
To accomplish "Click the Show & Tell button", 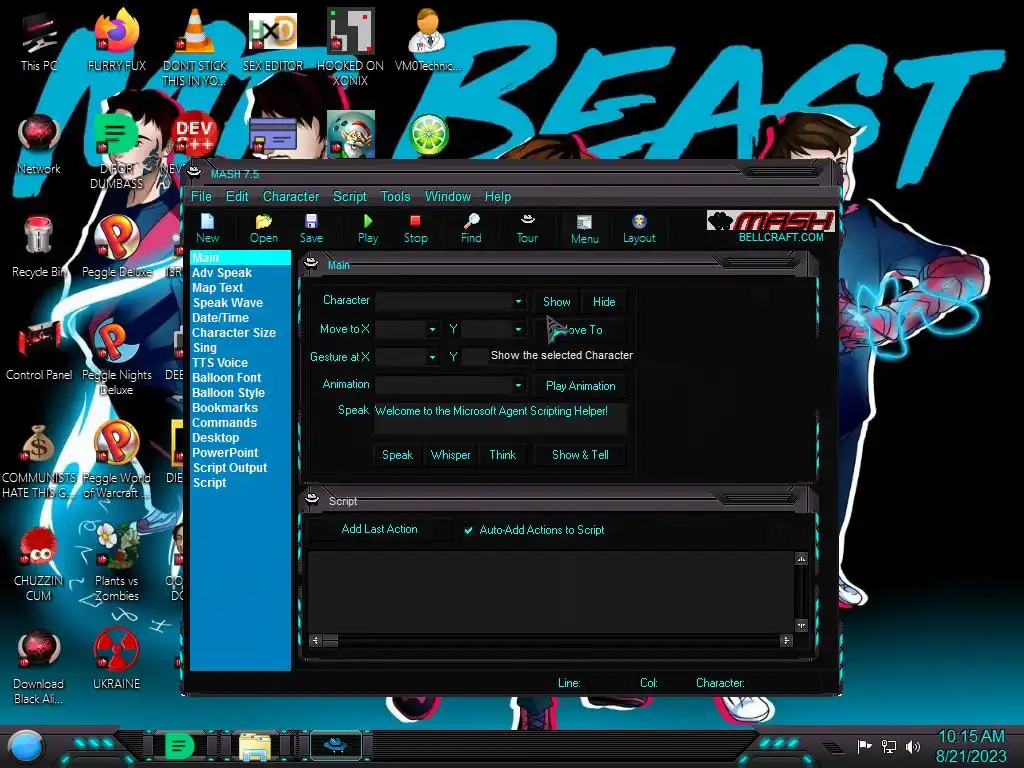I will 580,455.
